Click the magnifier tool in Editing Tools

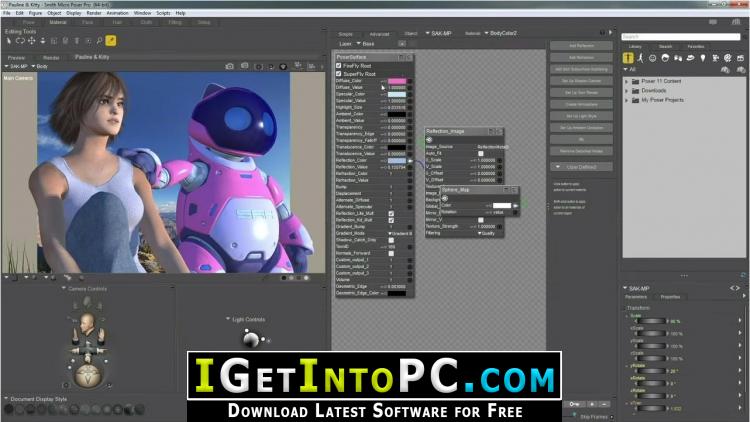98,41
